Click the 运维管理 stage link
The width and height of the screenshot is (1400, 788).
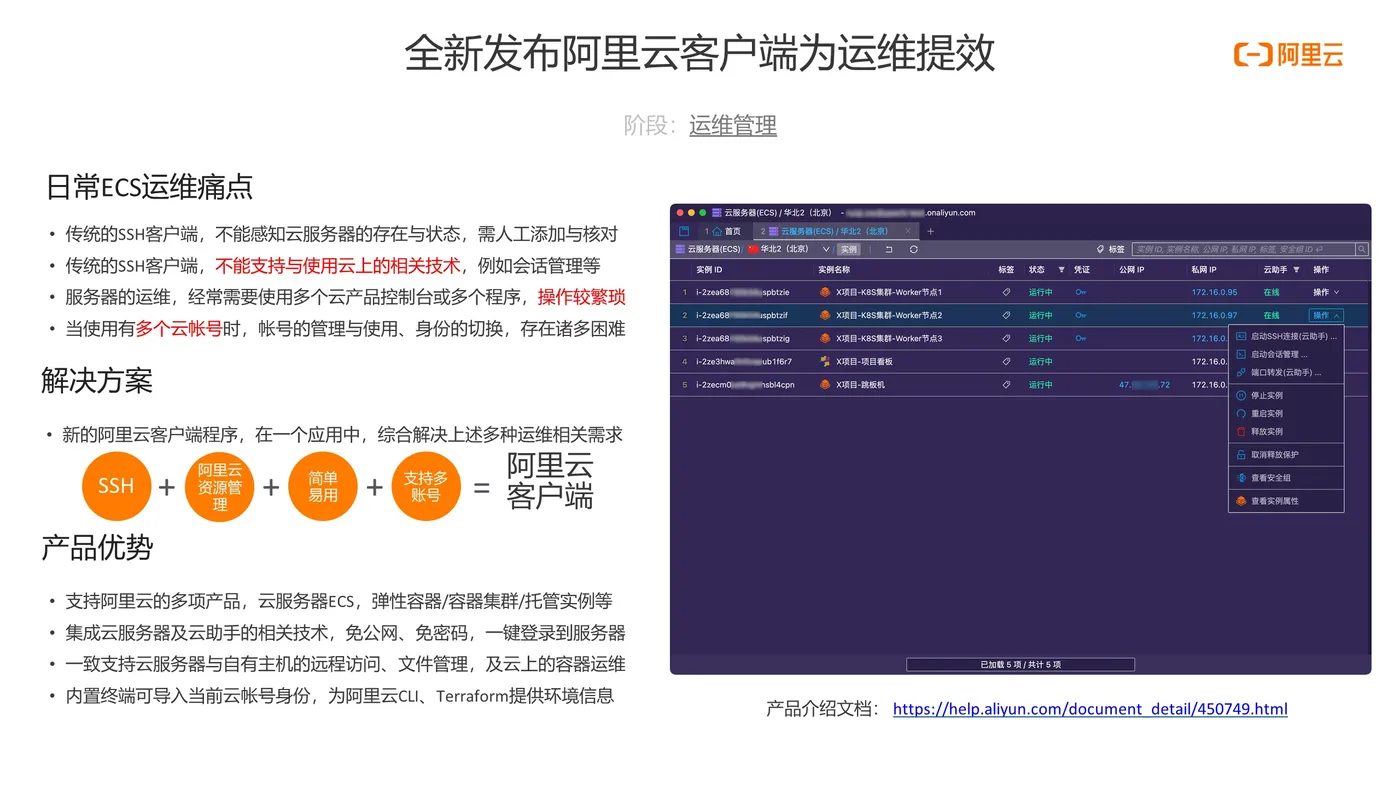tap(733, 125)
